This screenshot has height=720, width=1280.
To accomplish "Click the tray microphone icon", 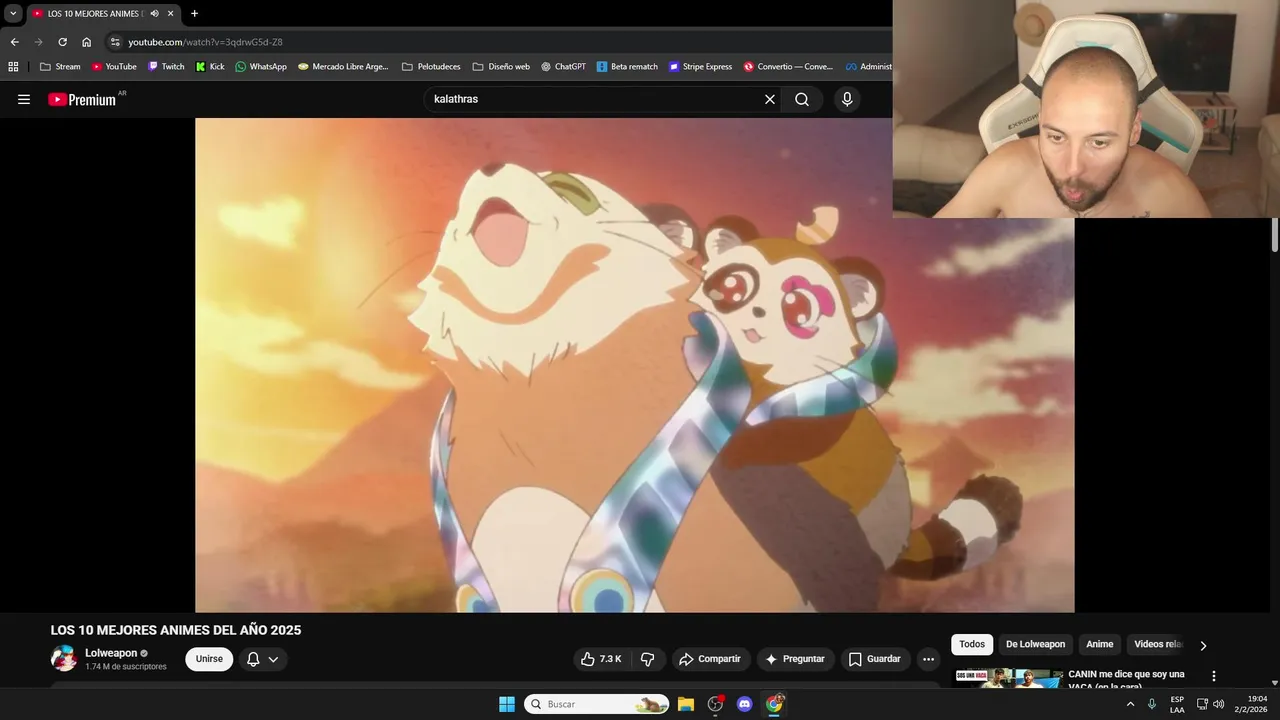I will (x=1152, y=704).
